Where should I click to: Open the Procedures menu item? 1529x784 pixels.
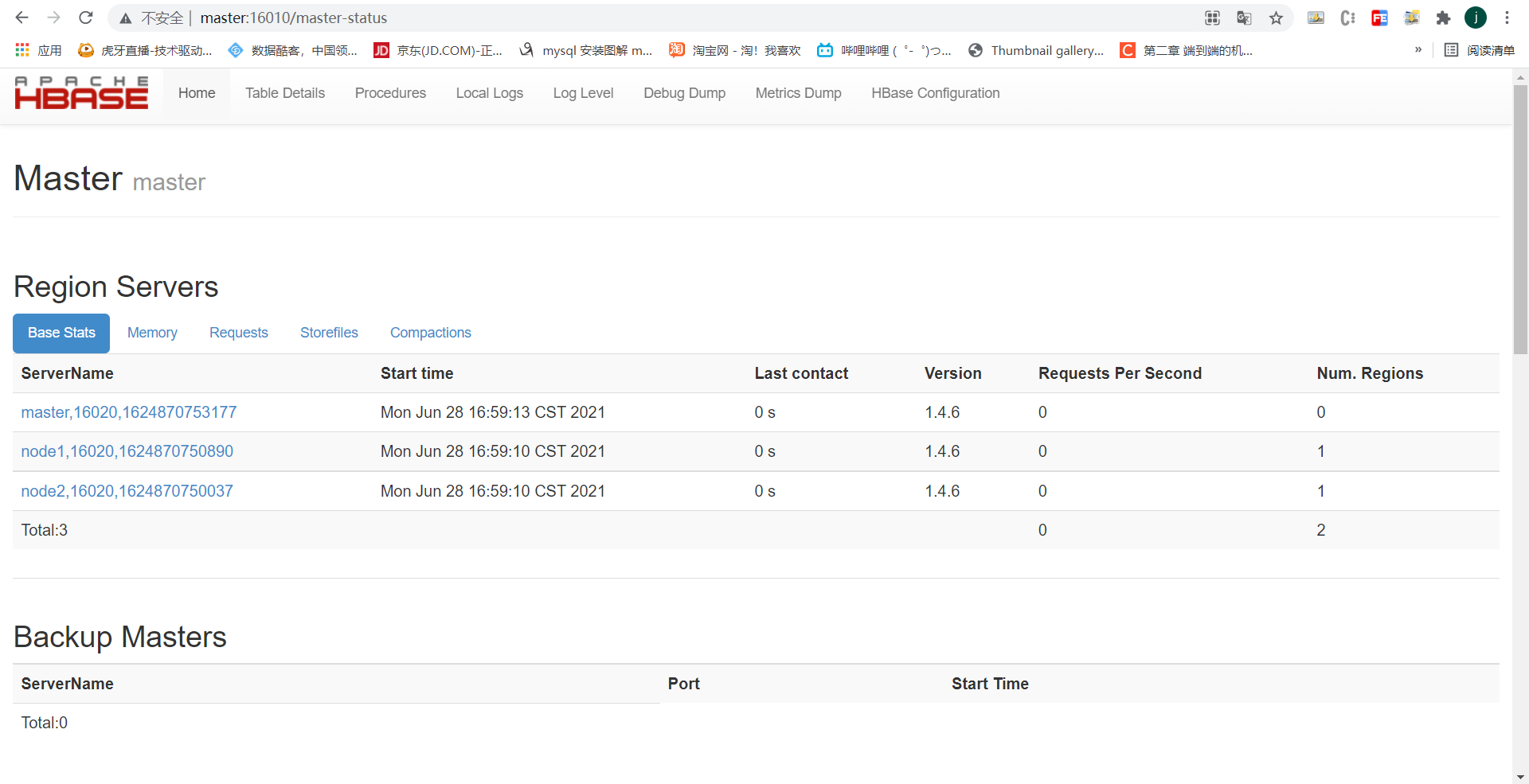coord(389,93)
